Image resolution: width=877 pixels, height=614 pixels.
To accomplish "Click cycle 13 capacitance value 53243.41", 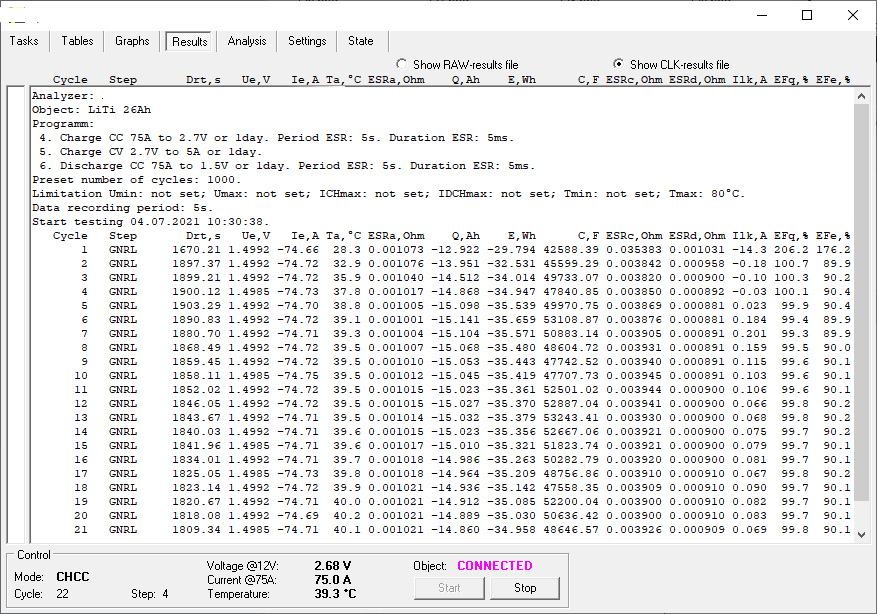I will 570,418.
